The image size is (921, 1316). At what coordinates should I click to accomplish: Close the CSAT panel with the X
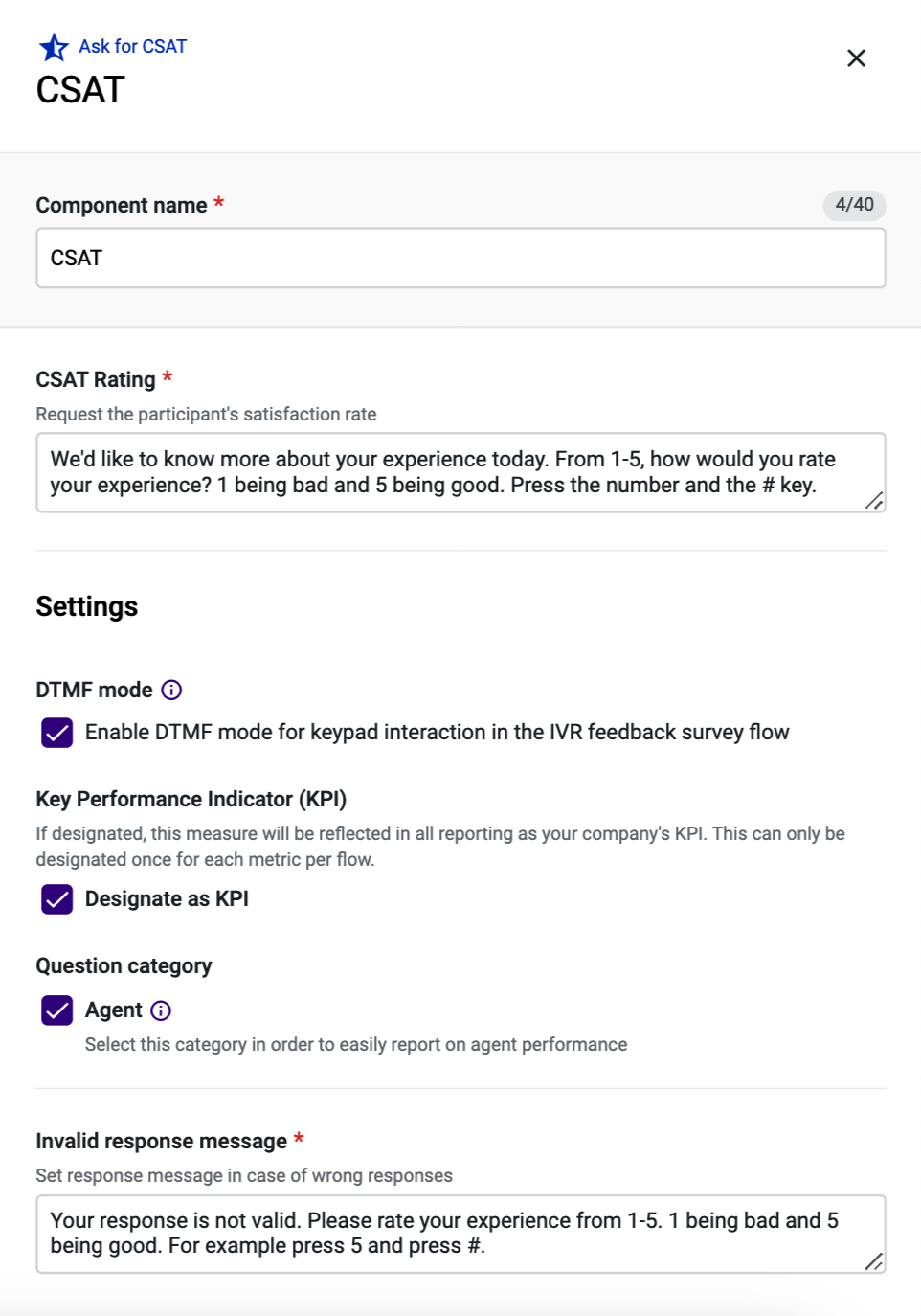pos(856,58)
